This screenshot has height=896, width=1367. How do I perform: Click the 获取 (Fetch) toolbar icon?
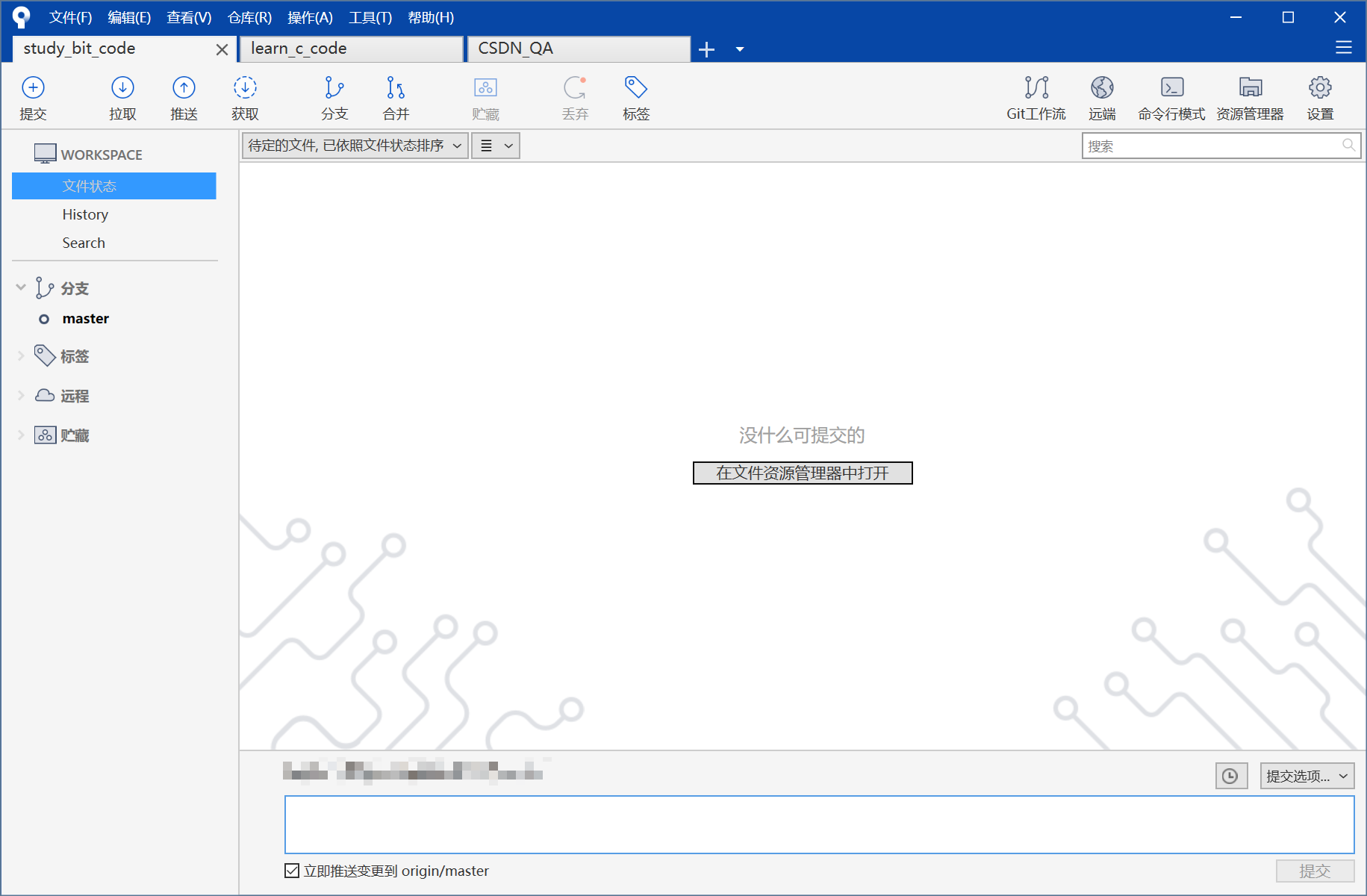pos(245,98)
